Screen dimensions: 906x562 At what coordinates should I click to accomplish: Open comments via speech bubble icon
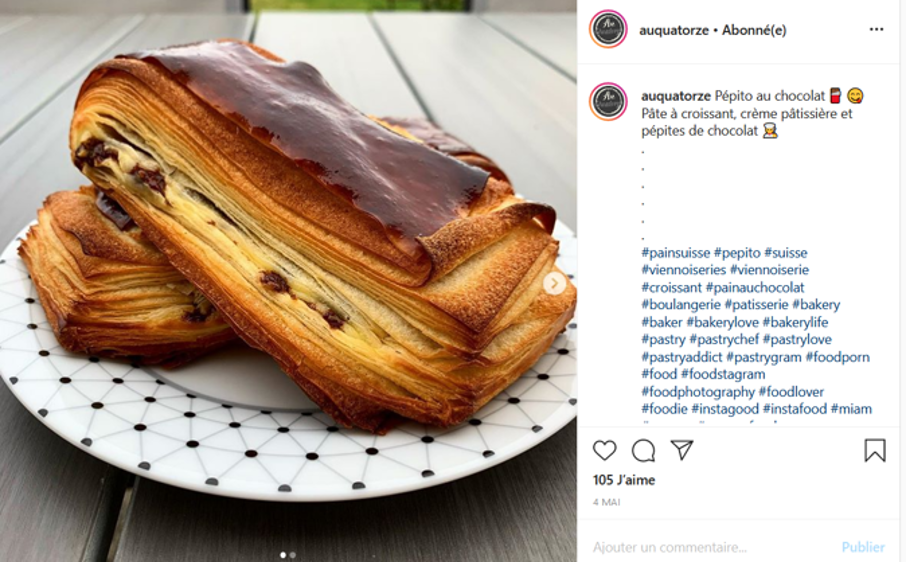(643, 451)
